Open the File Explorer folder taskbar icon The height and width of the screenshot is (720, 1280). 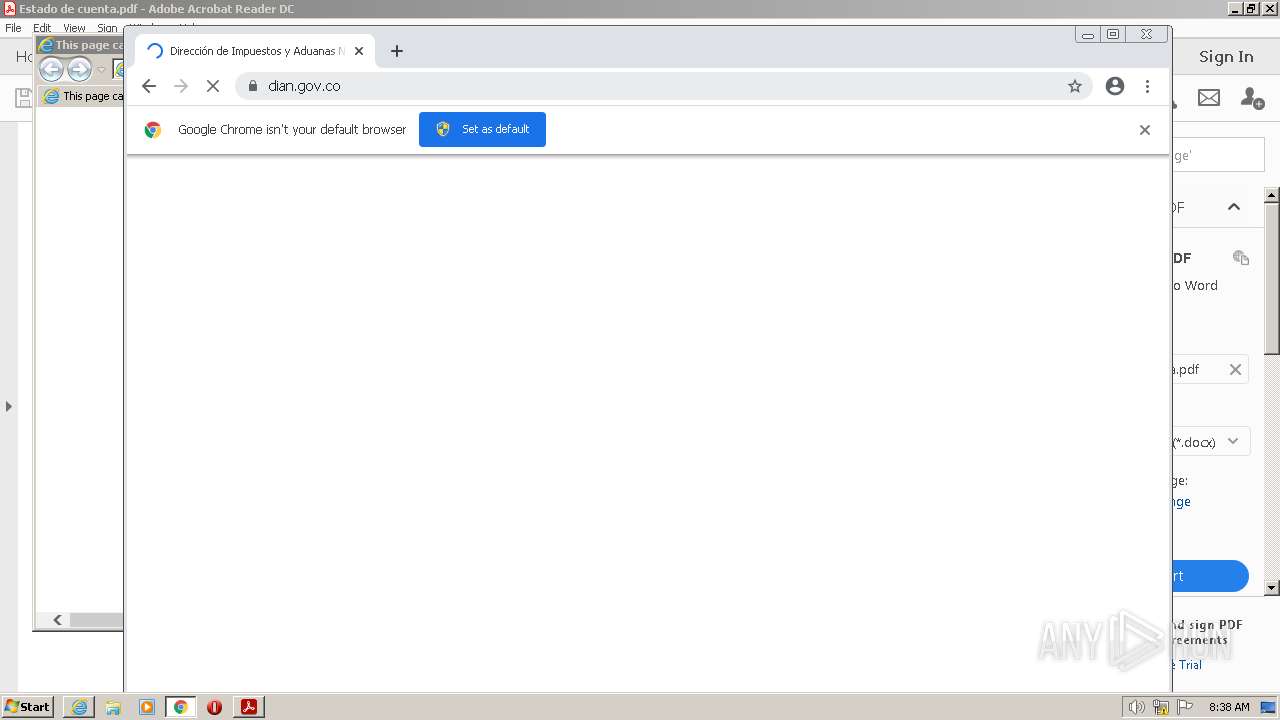pyautogui.click(x=113, y=707)
